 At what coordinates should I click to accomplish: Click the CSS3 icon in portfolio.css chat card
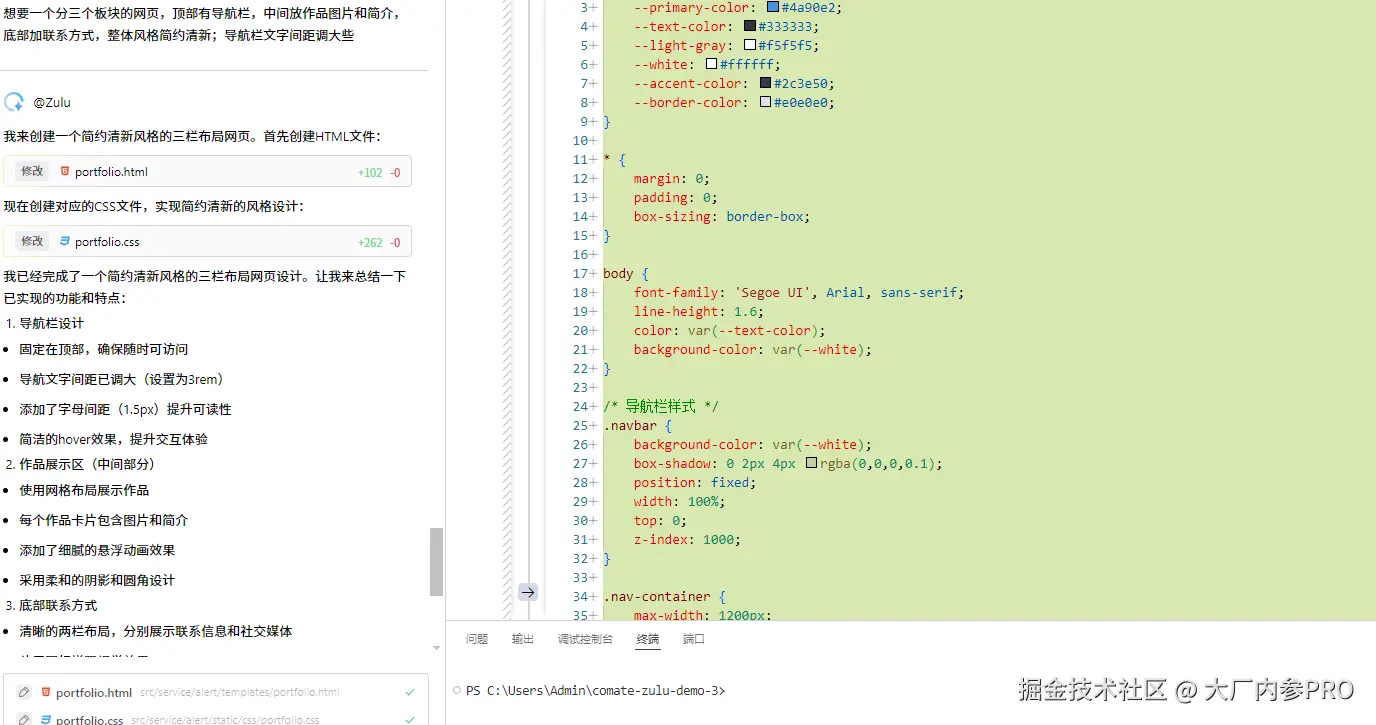(65, 241)
